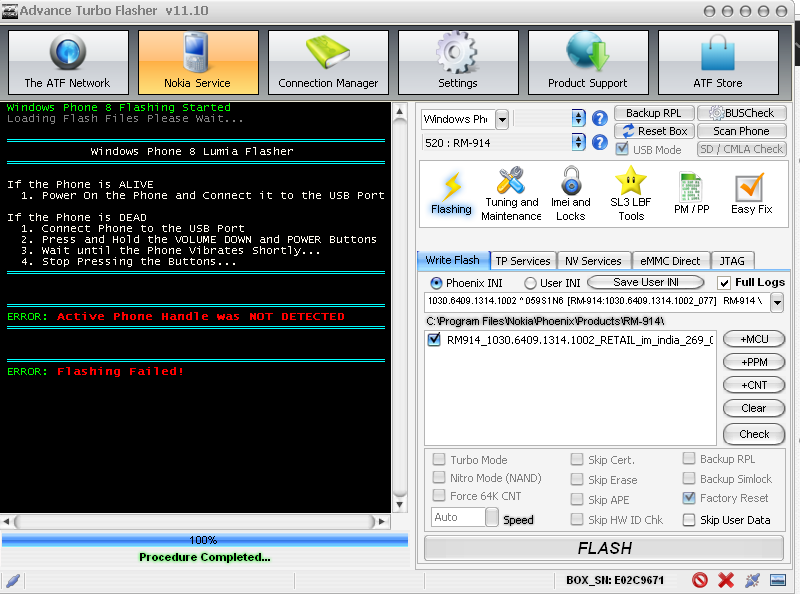Click help icon beside platform dropdown
Screen dimensions: 800x594
(x=600, y=119)
